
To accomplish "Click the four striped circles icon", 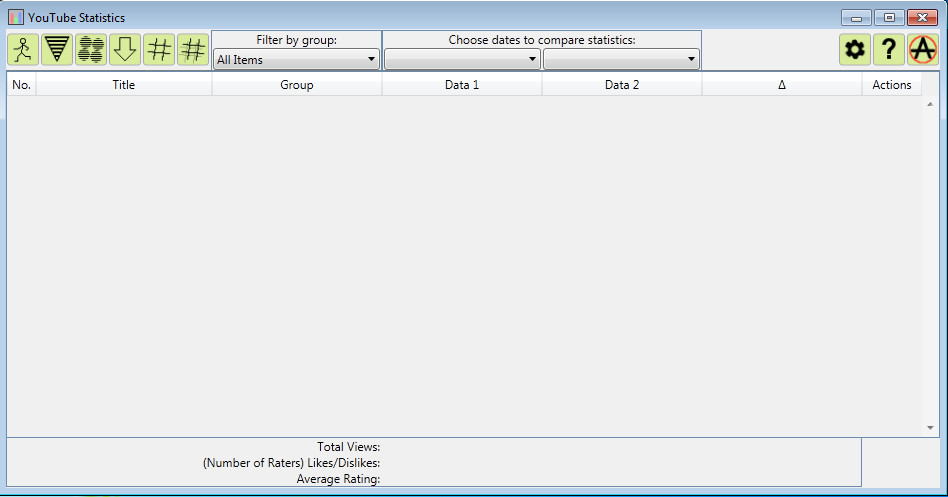I will click(91, 50).
